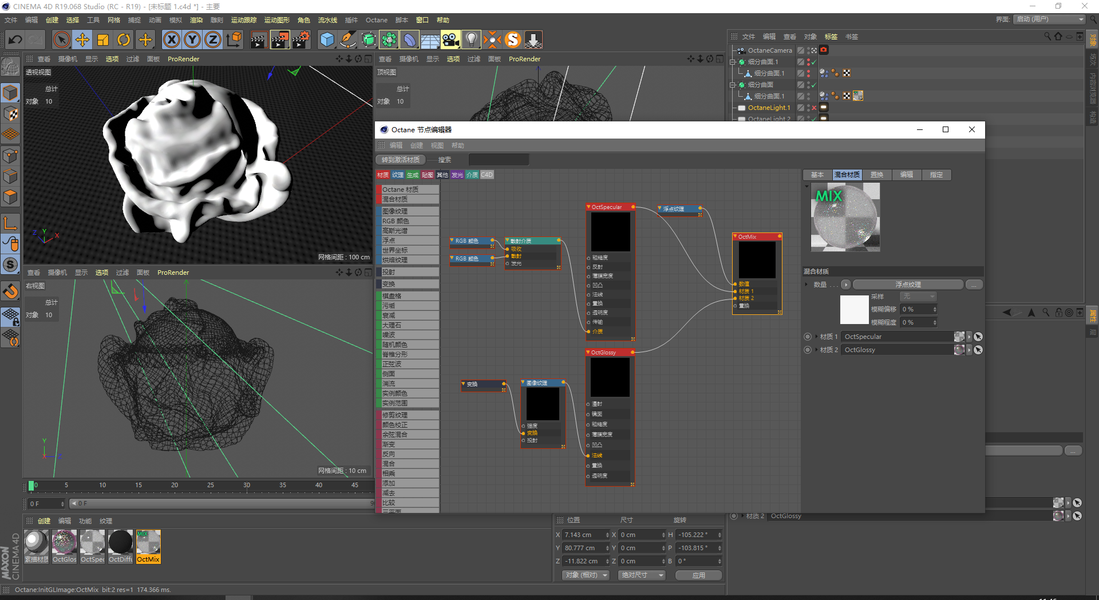Screen dimensions: 1099x600
Task: Toggle the Z axis lock
Action: [x=212, y=40]
